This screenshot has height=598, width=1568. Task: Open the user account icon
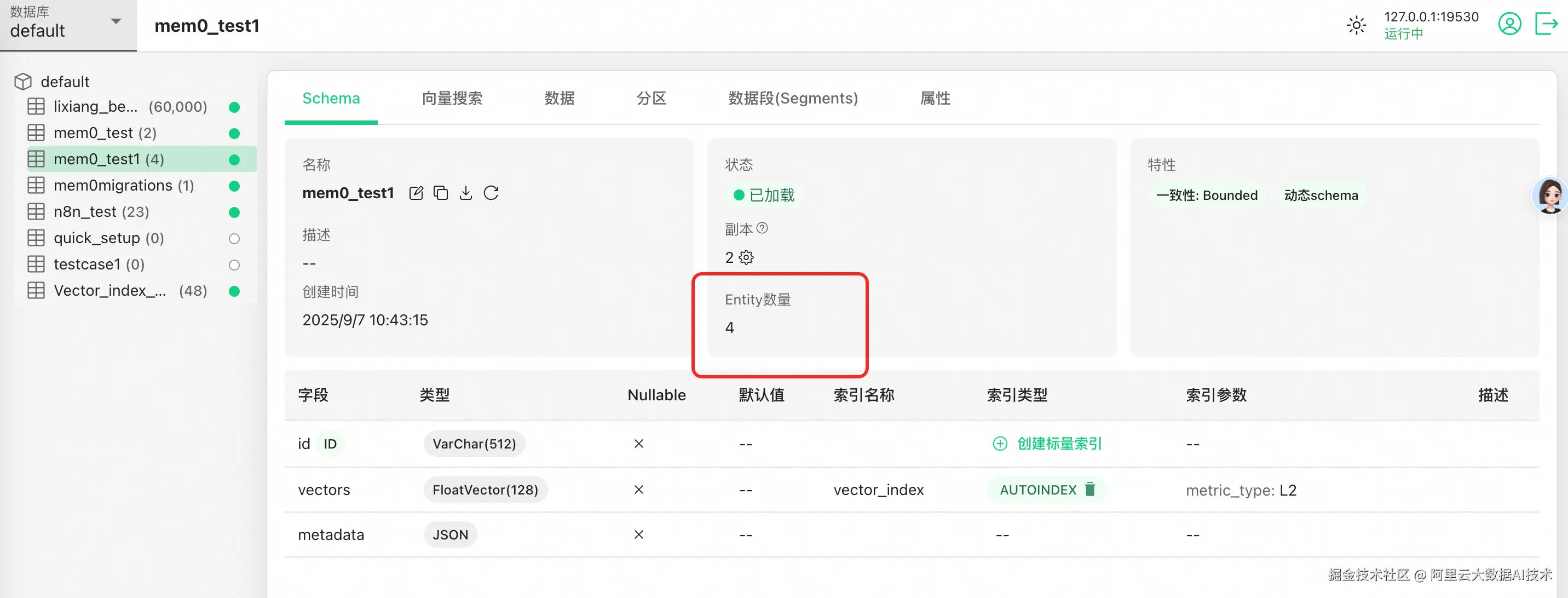[1509, 25]
